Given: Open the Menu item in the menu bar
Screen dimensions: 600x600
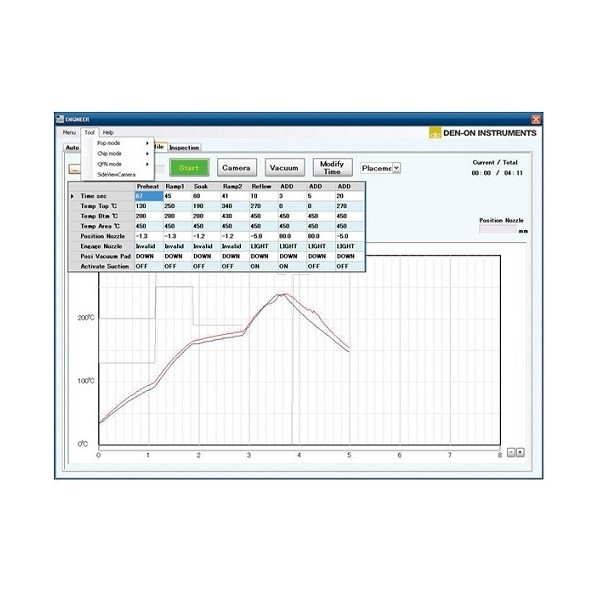Looking at the screenshot, I should [x=69, y=132].
